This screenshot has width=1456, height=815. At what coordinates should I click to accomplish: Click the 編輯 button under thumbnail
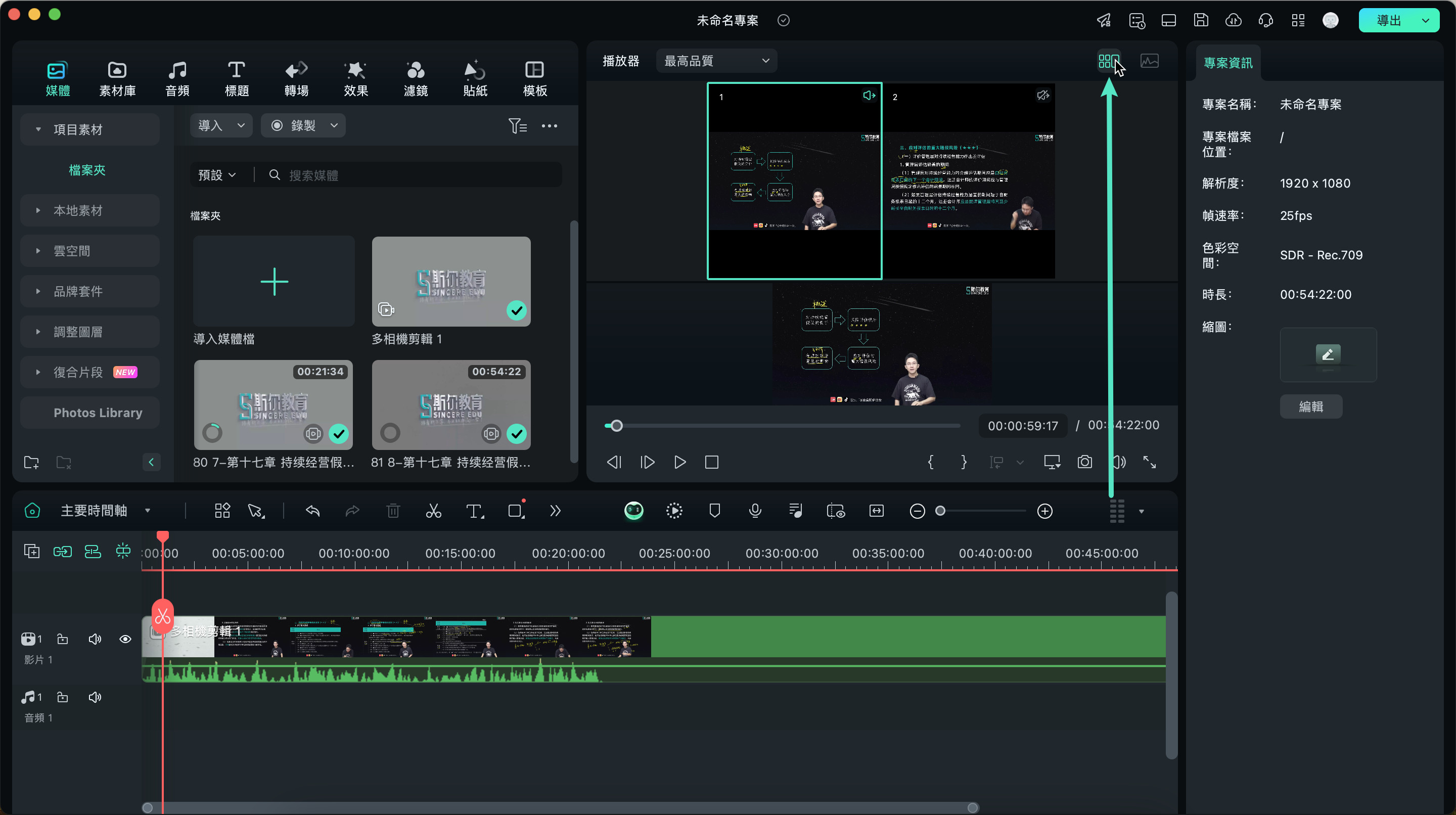1311,406
